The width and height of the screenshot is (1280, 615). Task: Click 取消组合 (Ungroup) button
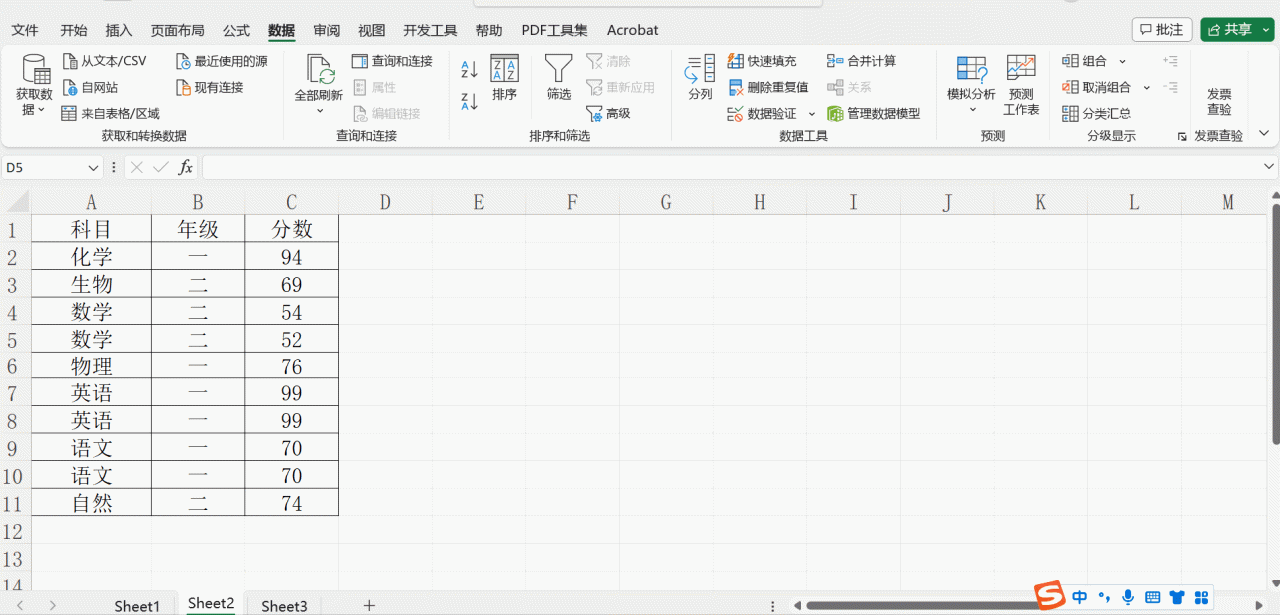coord(1097,87)
